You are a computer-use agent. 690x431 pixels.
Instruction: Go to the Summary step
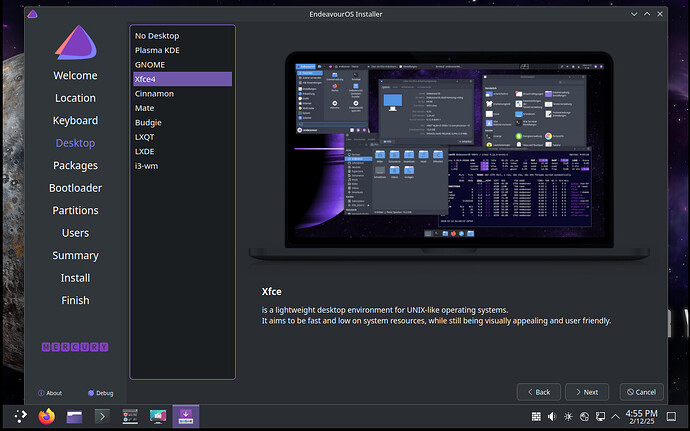click(75, 255)
